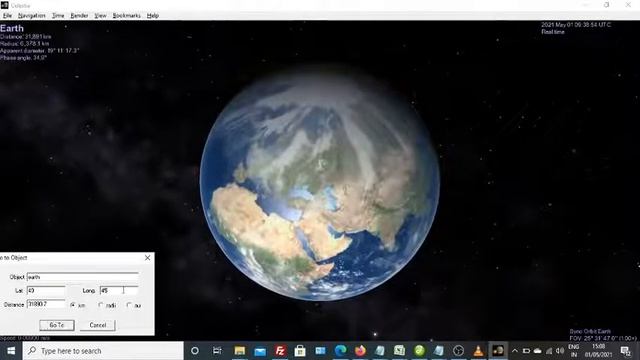640x360 pixels.
Task: Open Microsoft Edge from the taskbar
Action: coord(340,351)
